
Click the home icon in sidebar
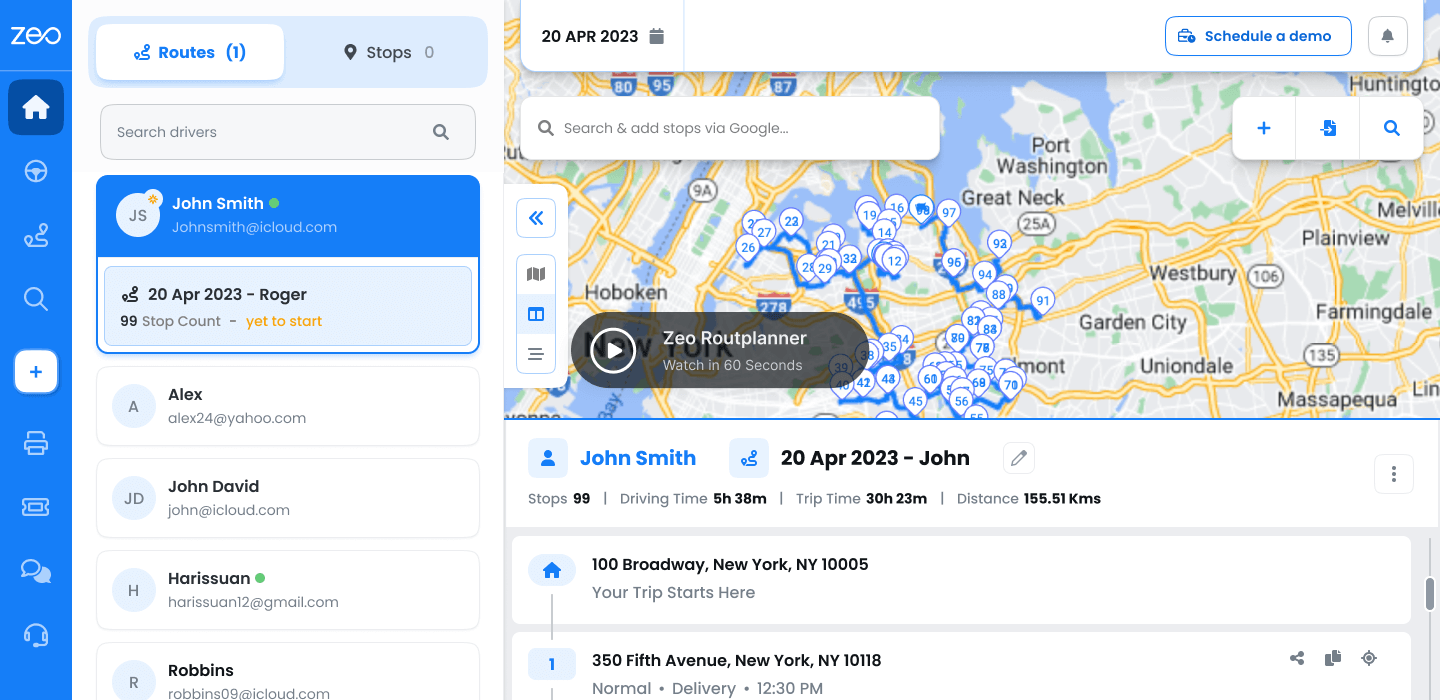[36, 107]
